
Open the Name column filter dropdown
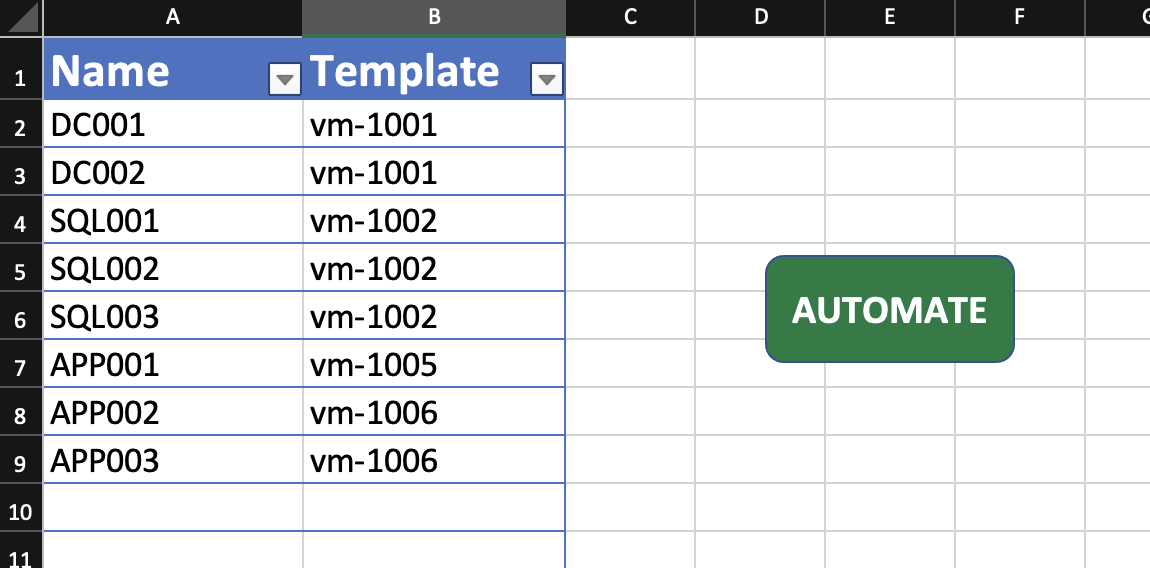pyautogui.click(x=285, y=79)
